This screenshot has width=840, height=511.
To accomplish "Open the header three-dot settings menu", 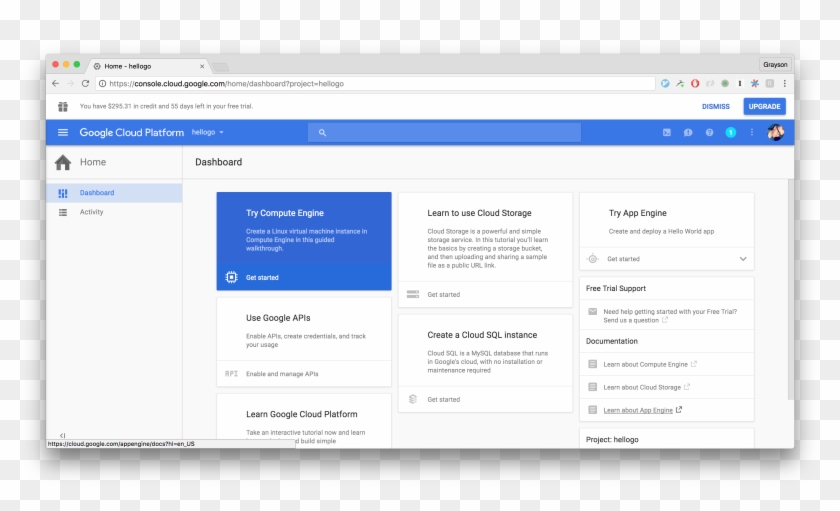I will [752, 132].
